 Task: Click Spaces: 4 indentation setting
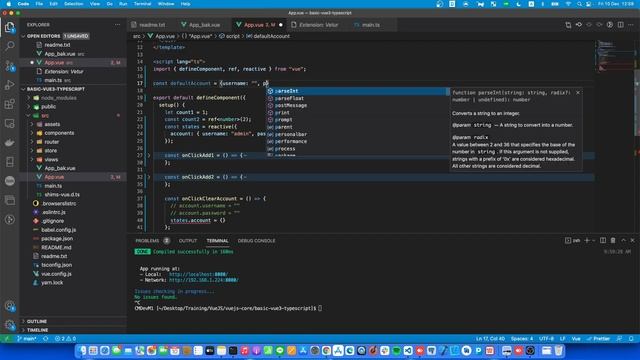pyautogui.click(x=522, y=338)
